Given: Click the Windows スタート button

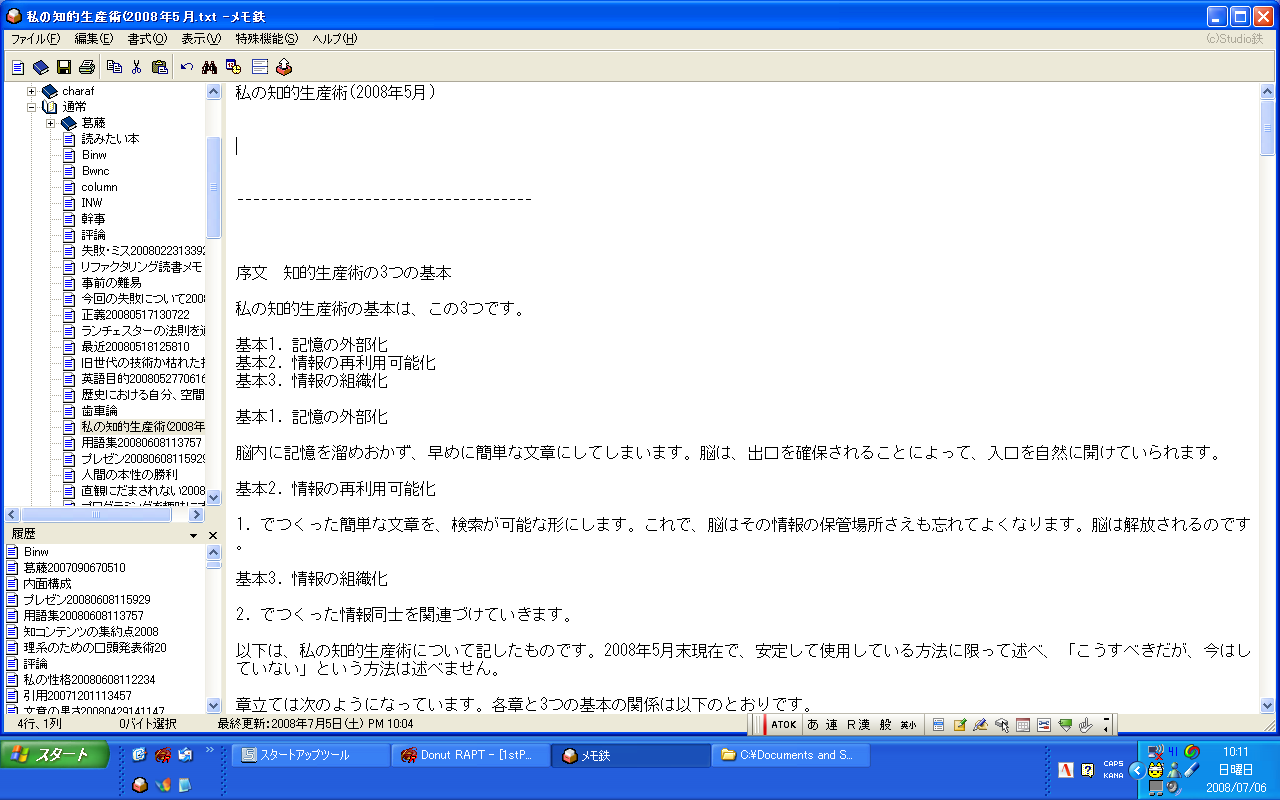Looking at the screenshot, I should [x=56, y=755].
